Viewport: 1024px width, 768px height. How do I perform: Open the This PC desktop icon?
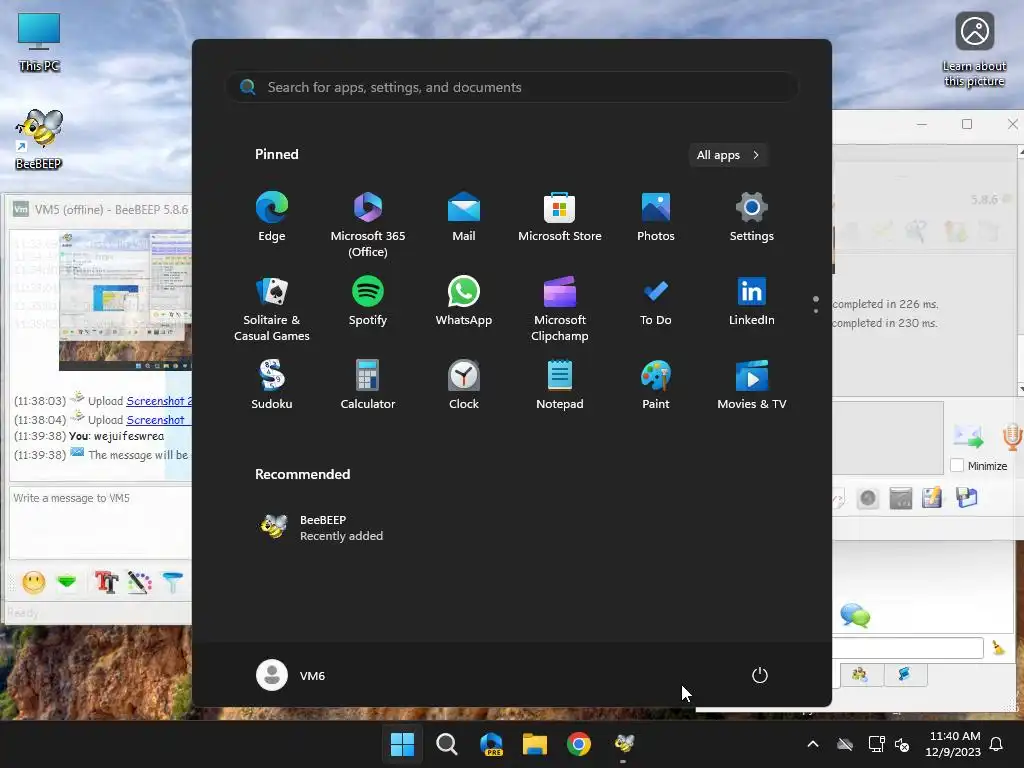click(39, 41)
